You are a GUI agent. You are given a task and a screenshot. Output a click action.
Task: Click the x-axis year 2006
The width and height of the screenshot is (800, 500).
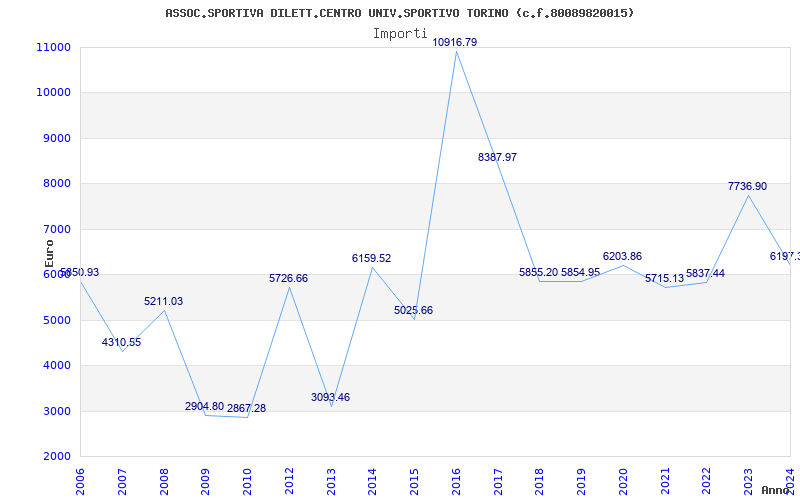pyautogui.click(x=81, y=482)
